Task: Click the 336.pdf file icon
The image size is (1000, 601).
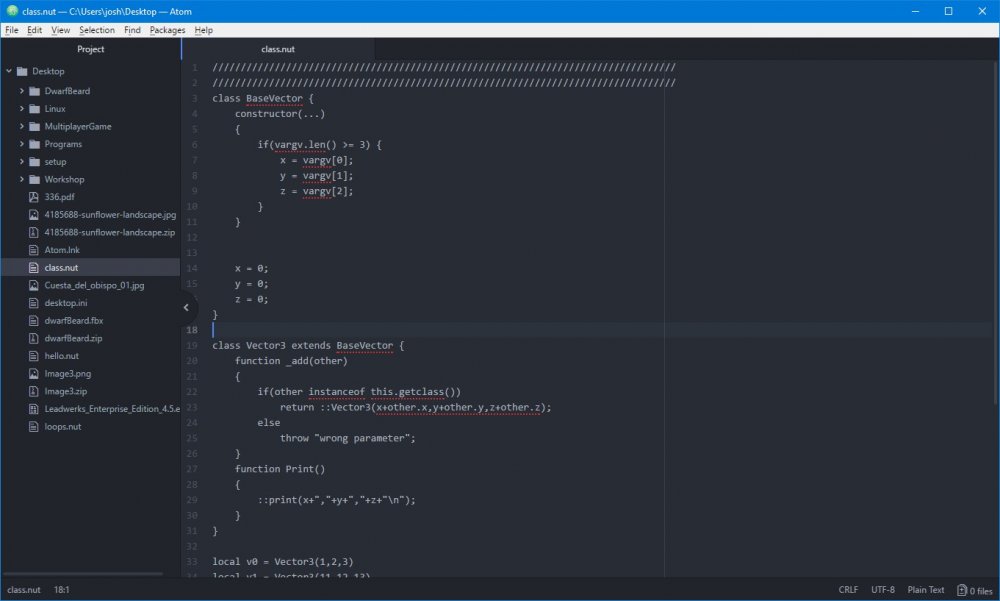Action: 34,197
